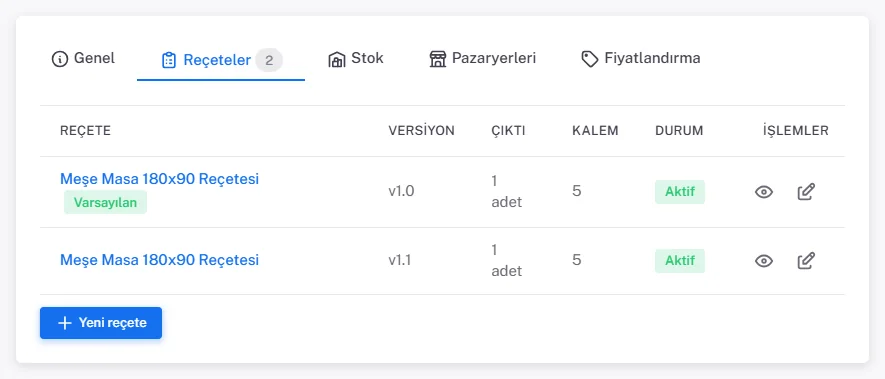Click the v1.0 version cell

pyautogui.click(x=401, y=191)
